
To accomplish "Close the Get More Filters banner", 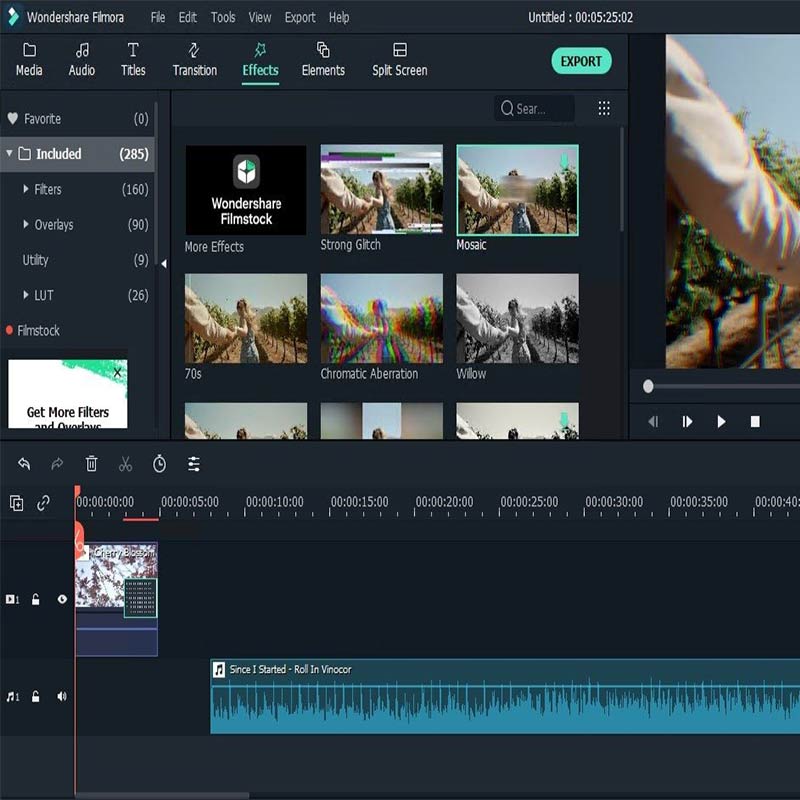I will pos(118,372).
